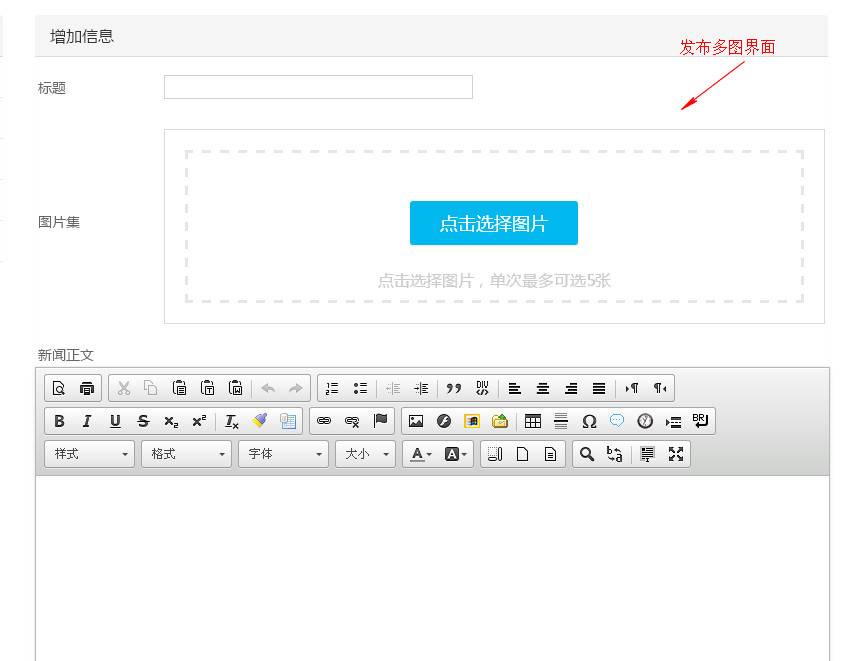The height and width of the screenshot is (661, 850).
Task: Insert an anchor flag
Action: coord(380,421)
